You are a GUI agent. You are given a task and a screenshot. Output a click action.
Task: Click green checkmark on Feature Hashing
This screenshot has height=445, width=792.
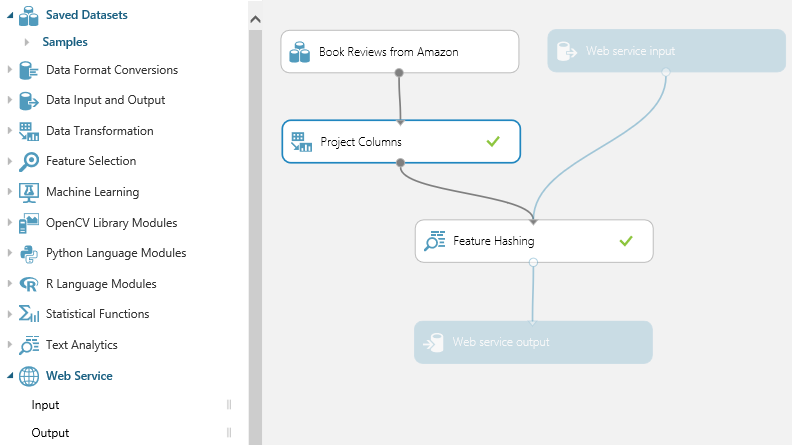(626, 241)
